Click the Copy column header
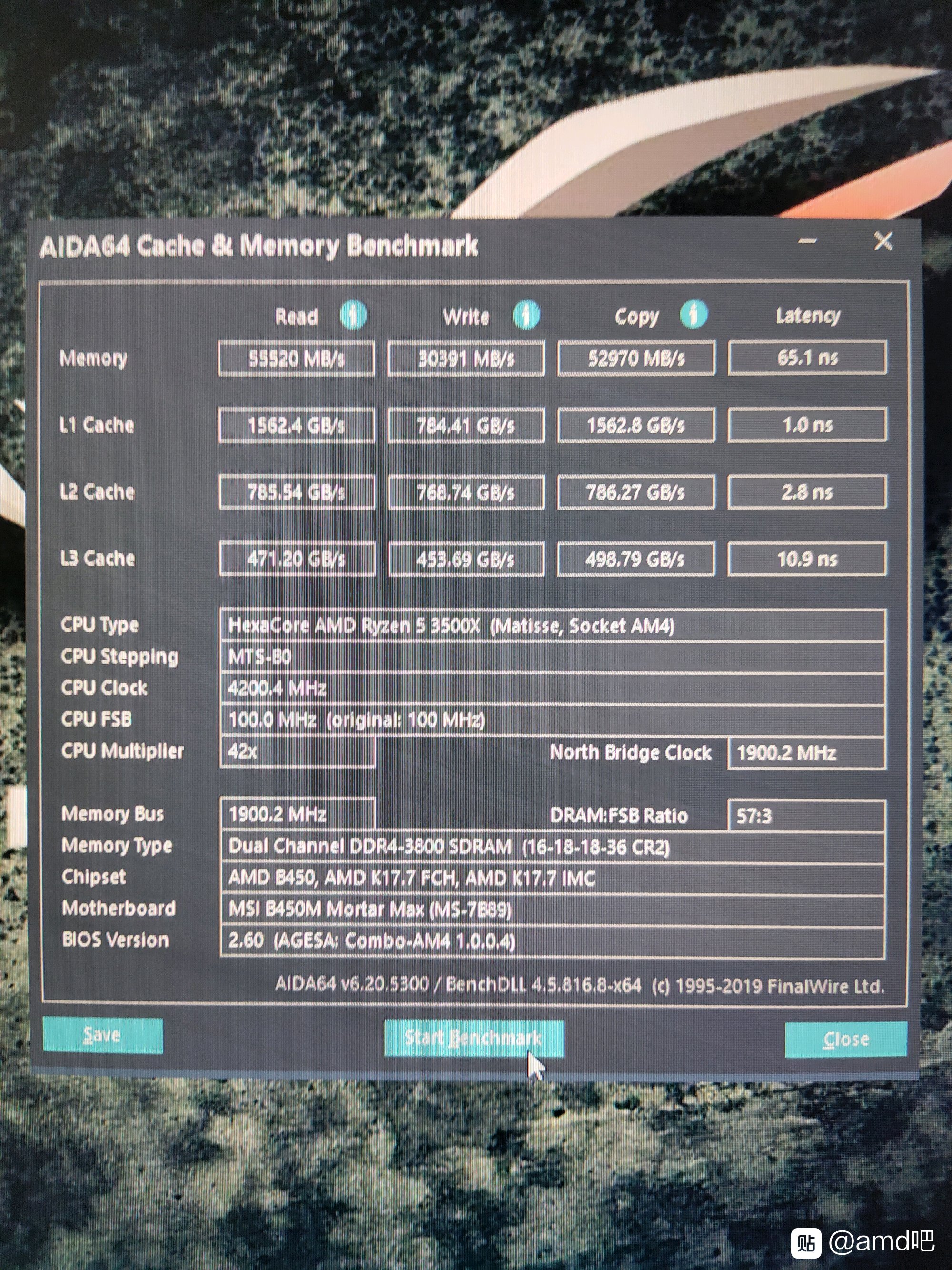The width and height of the screenshot is (952, 1270). click(x=637, y=316)
